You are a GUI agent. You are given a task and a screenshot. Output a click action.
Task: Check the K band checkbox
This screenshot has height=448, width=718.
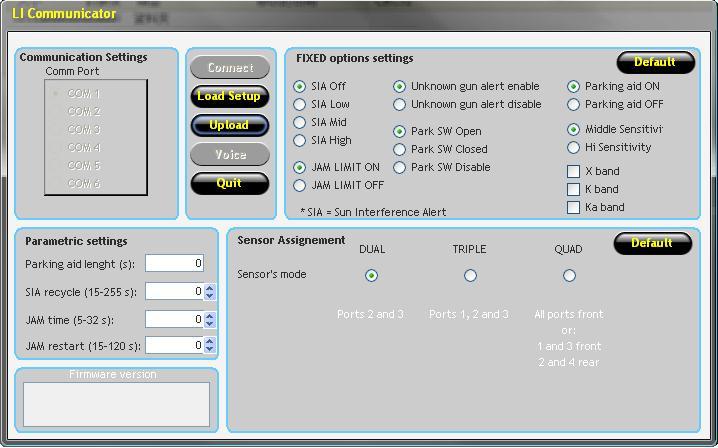click(574, 190)
